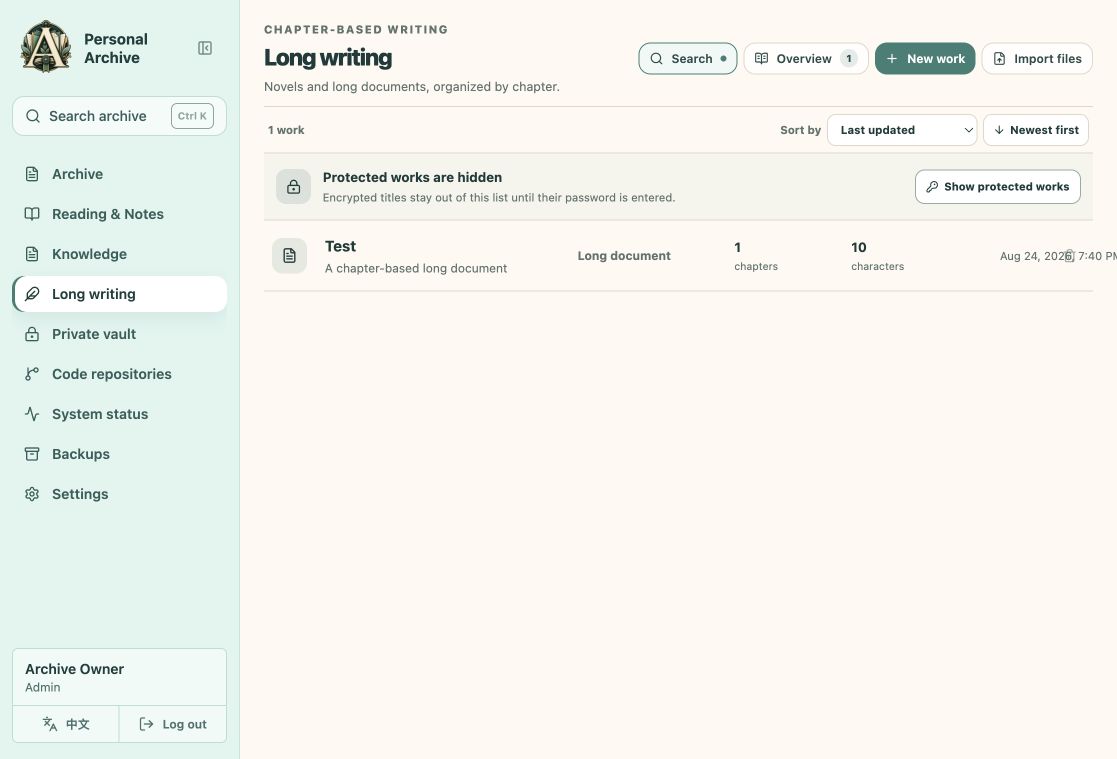Click the 10 characters count
This screenshot has height=759, width=1117.
coord(878,256)
